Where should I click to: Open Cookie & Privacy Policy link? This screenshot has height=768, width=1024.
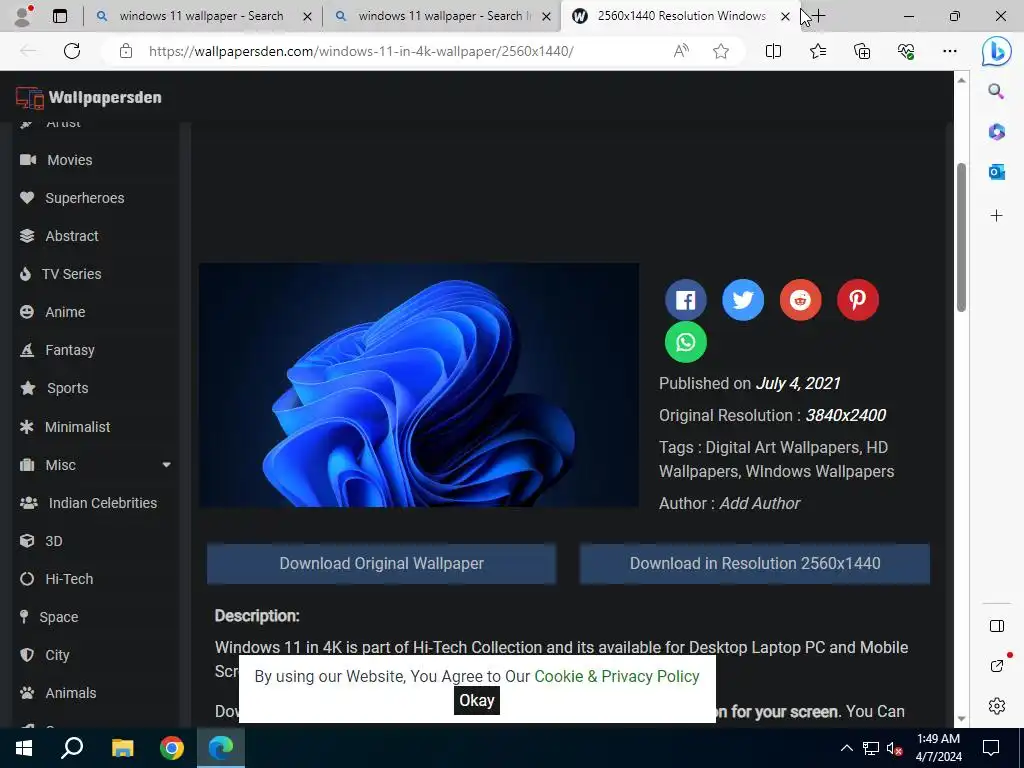click(x=616, y=677)
